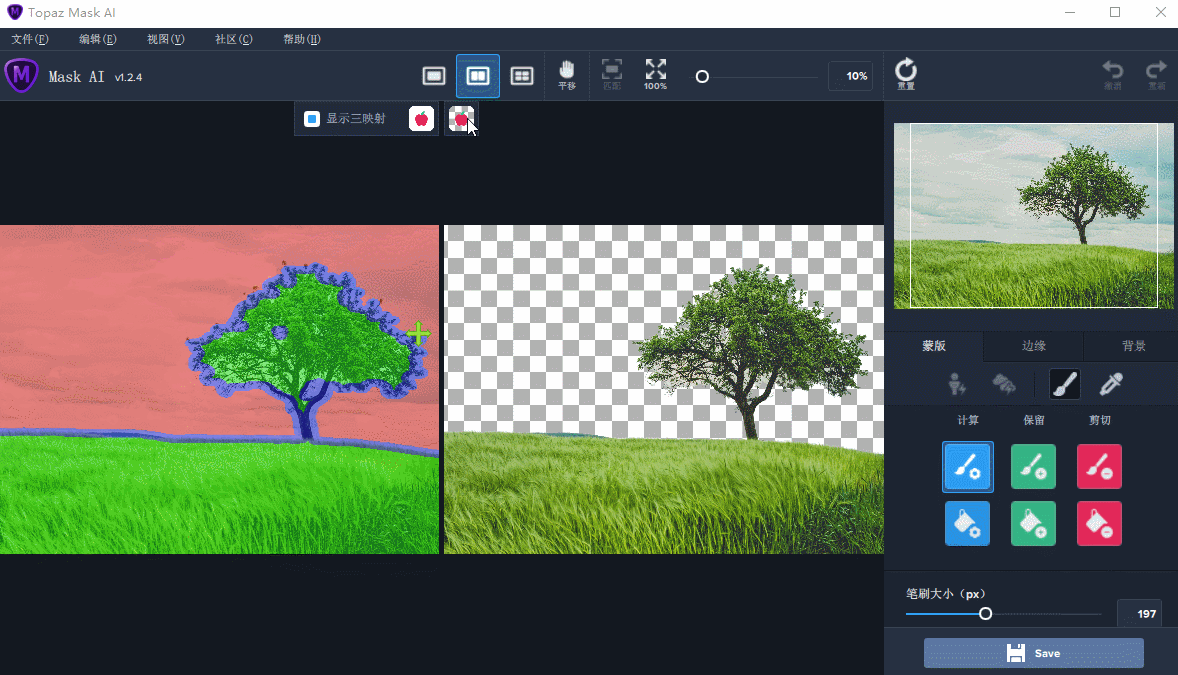Open the 编辑(E) edit menu
This screenshot has height=675, width=1178.
click(x=98, y=39)
